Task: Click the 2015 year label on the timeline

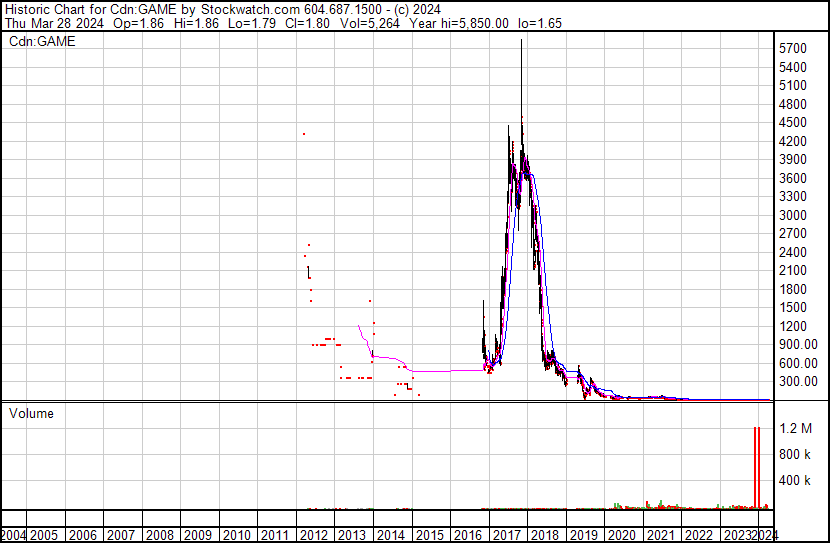Action: 430,535
